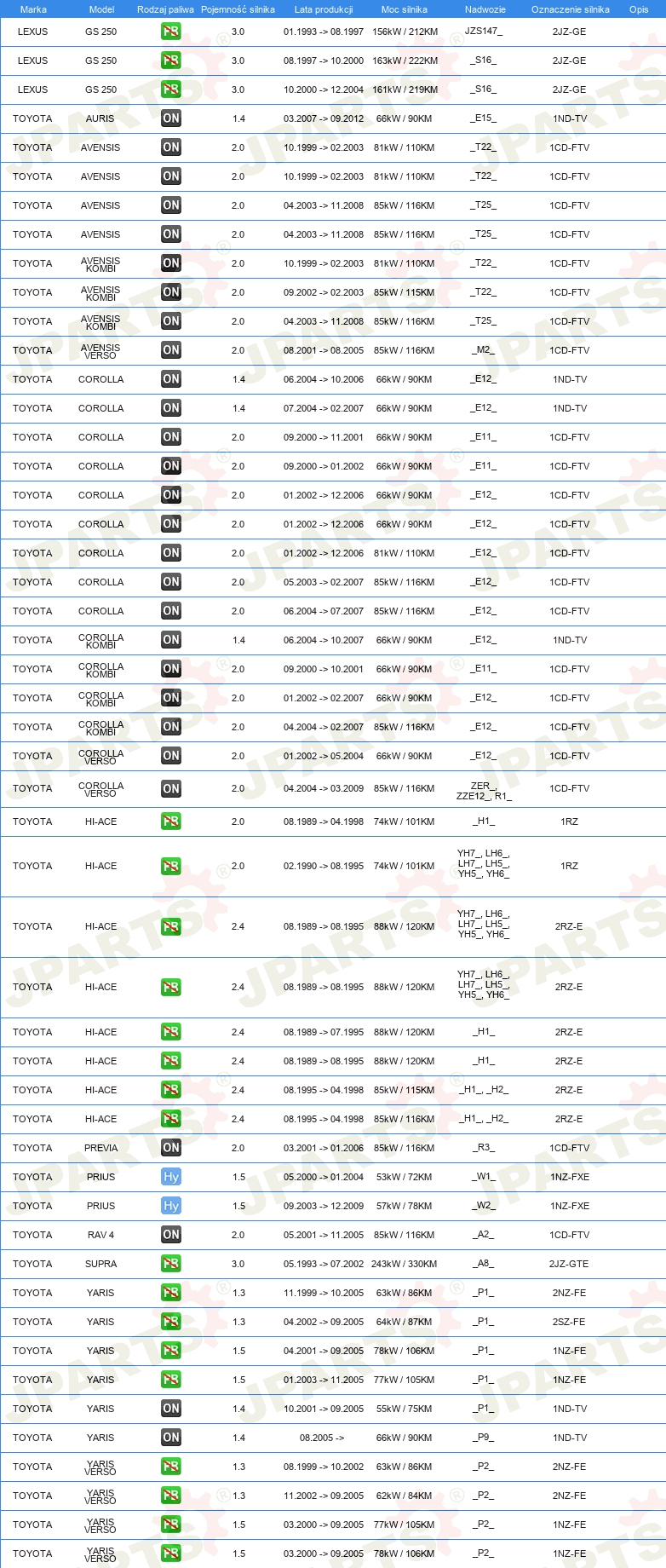Click the hybrid Hy icon for Prius 57kW
Image resolution: width=666 pixels, height=1568 pixels.
coord(171,1206)
